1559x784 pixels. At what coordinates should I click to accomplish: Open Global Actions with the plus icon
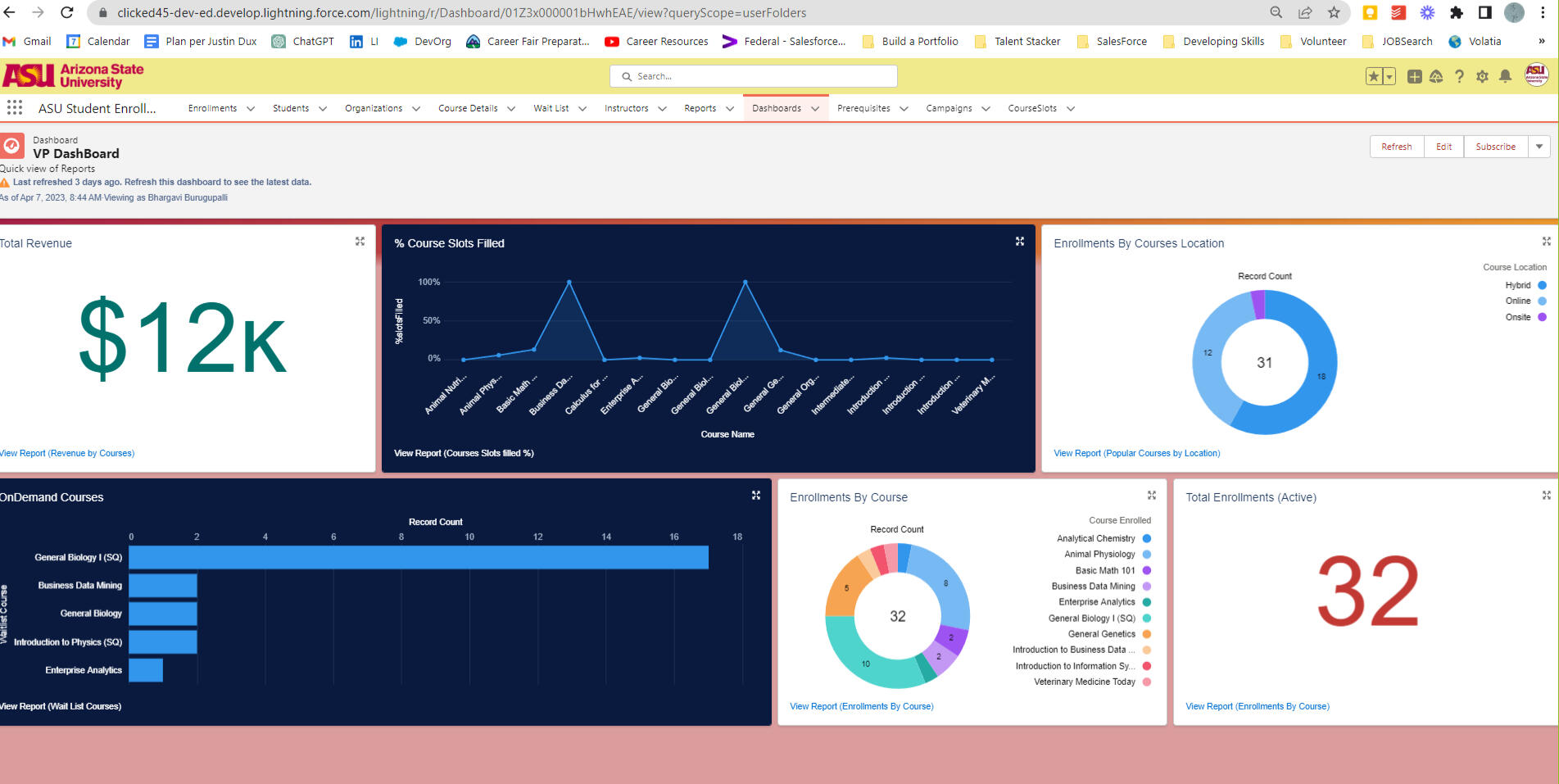(1414, 75)
